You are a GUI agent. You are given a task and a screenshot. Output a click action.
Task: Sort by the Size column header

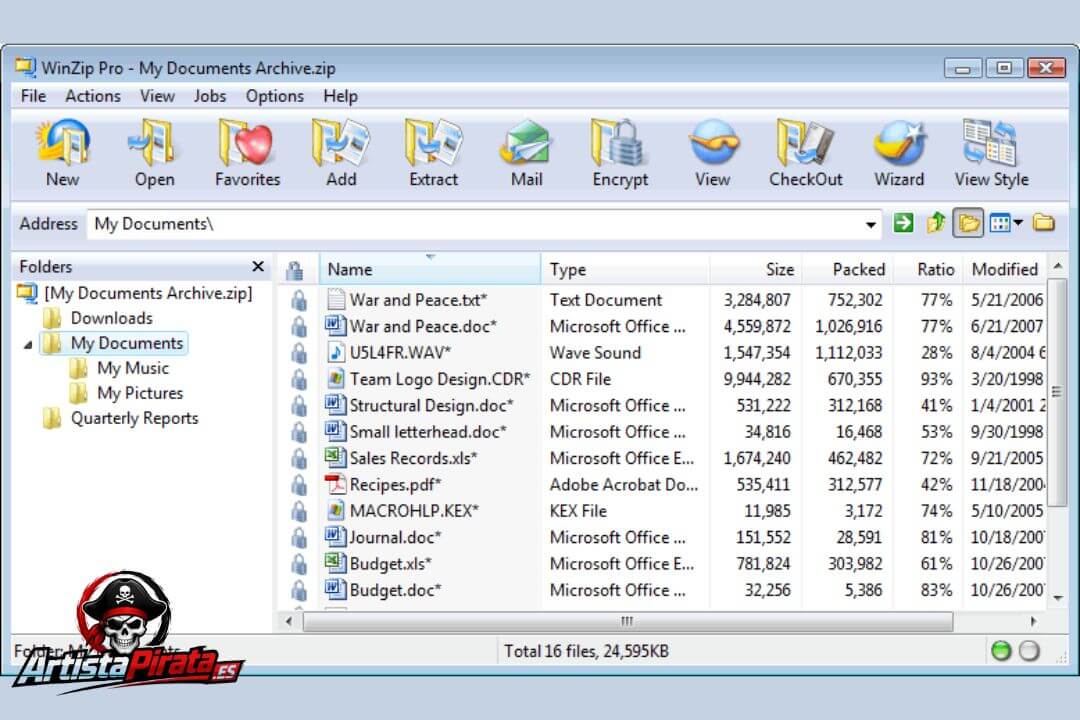pos(756,269)
